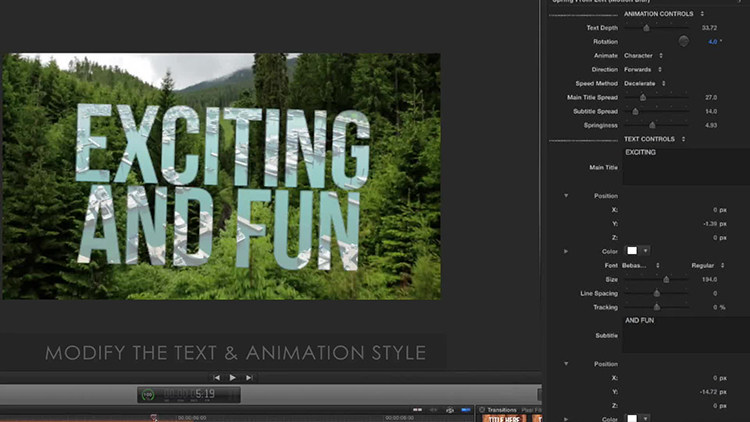Image resolution: width=750 pixels, height=422 pixels.
Task: Expand the Subtitle Color disclosure triangle
Action: click(566, 419)
